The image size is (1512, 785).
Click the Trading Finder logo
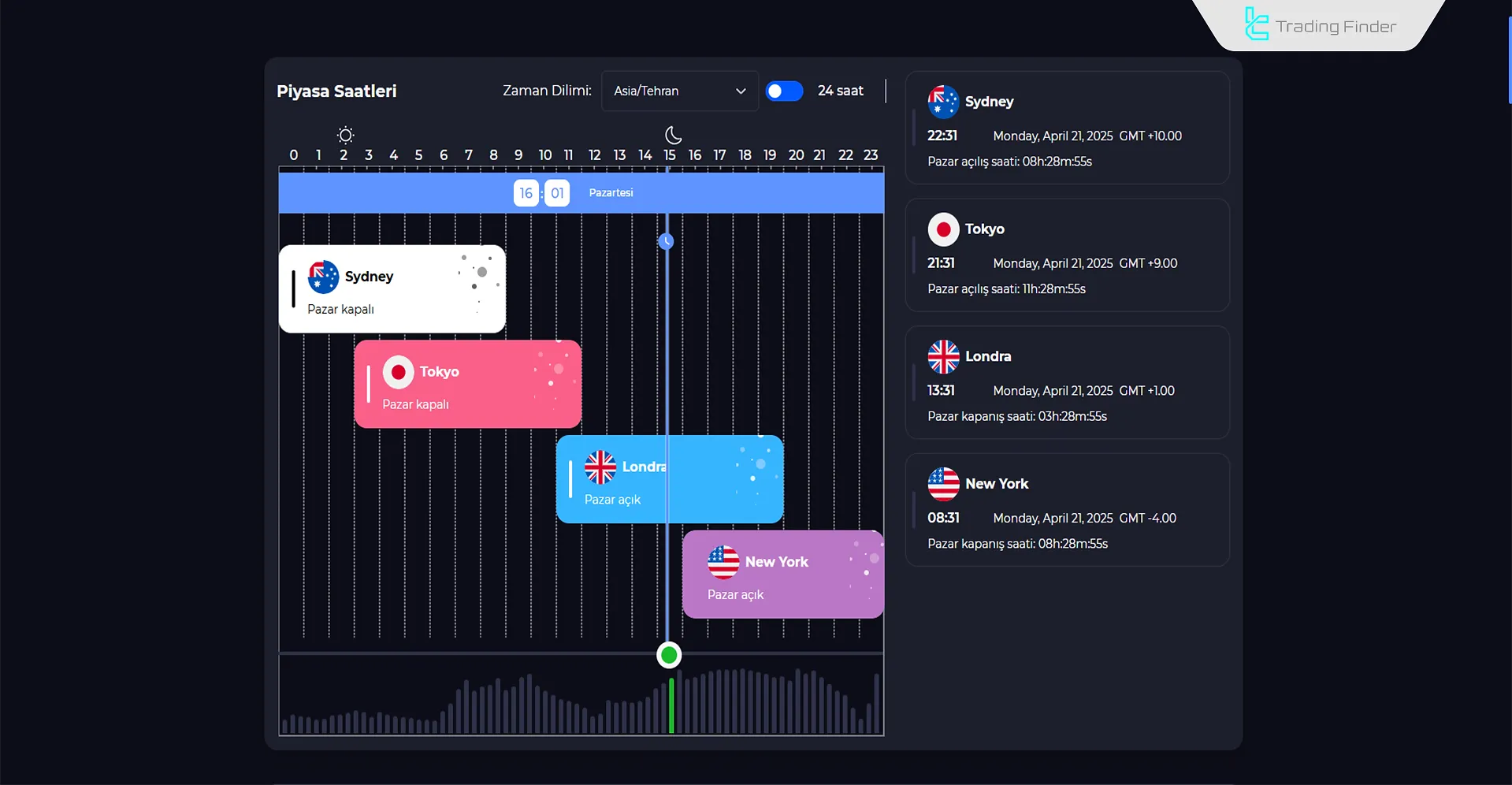tap(1321, 25)
